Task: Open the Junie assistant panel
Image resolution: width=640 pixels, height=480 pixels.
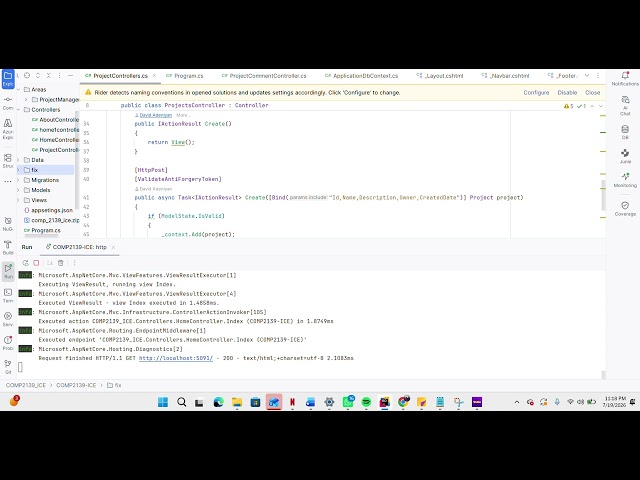Action: tap(625, 156)
